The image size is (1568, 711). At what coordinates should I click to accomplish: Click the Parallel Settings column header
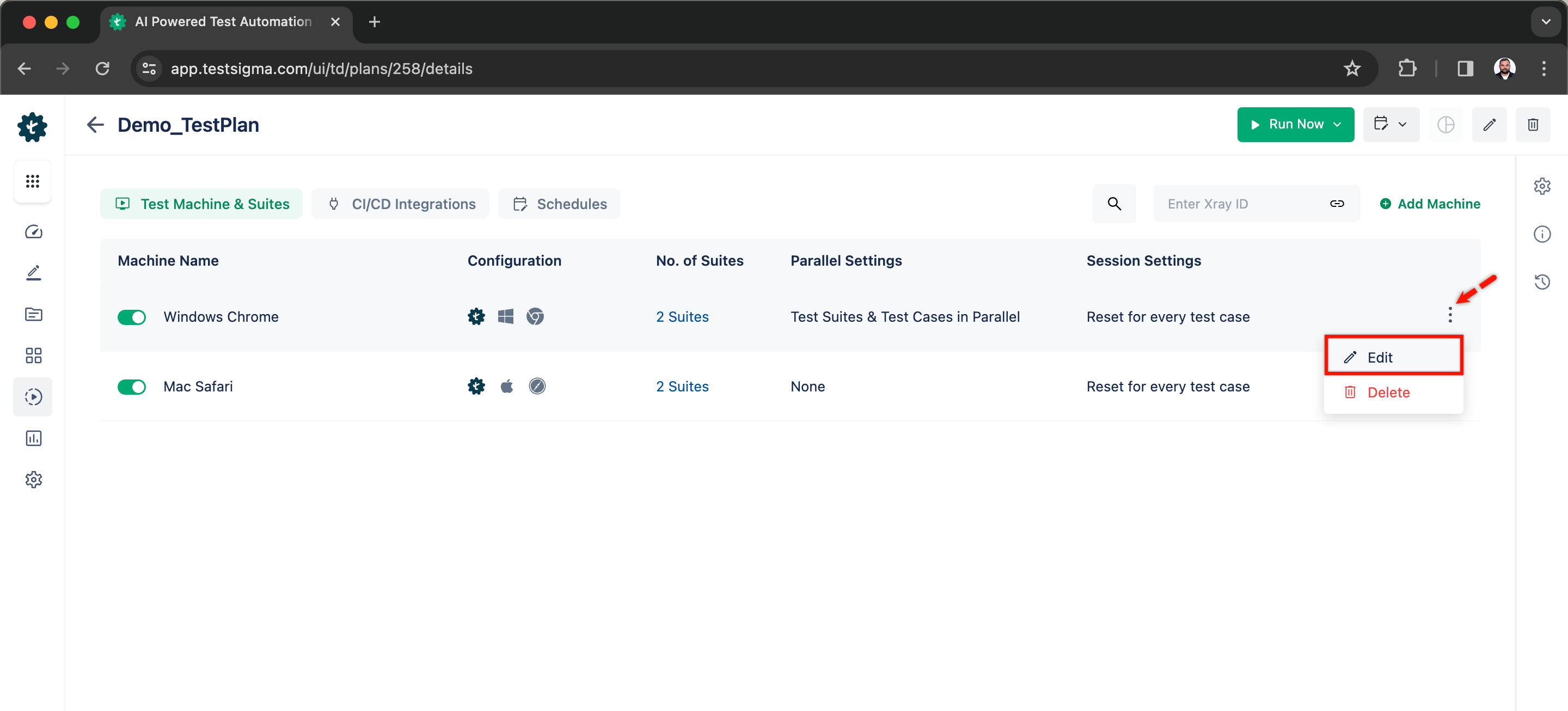pos(846,261)
